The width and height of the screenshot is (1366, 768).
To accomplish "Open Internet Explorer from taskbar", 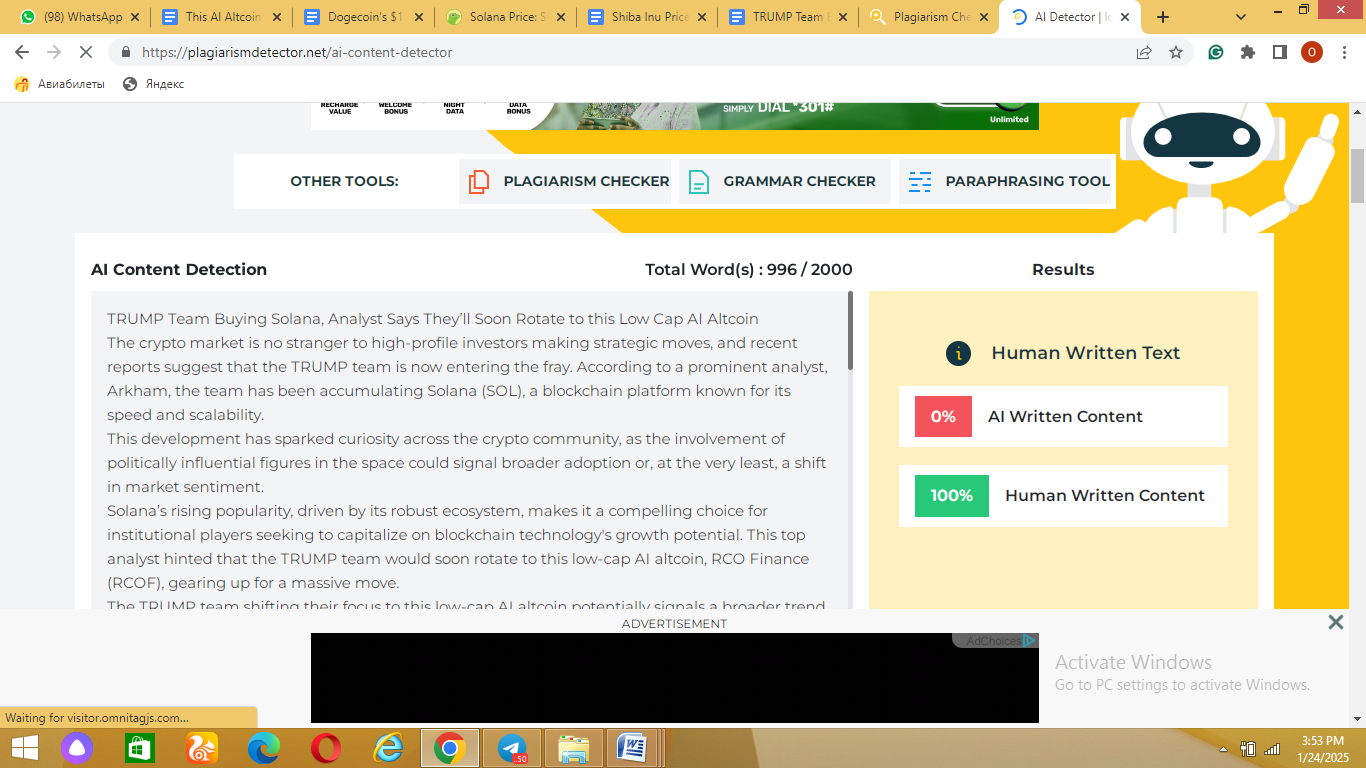I will 388,748.
